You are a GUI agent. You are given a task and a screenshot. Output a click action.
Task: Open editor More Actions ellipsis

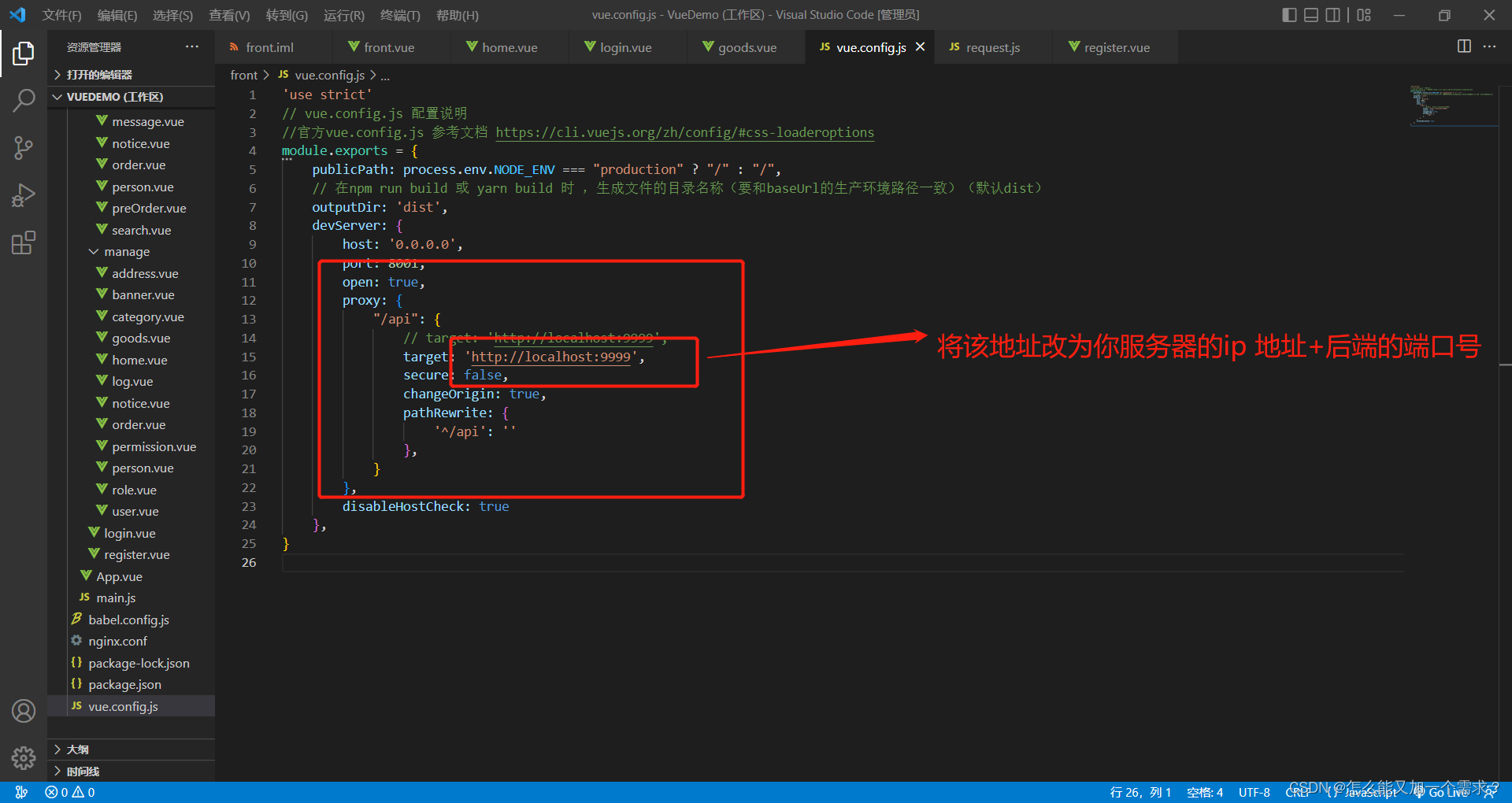point(1489,46)
